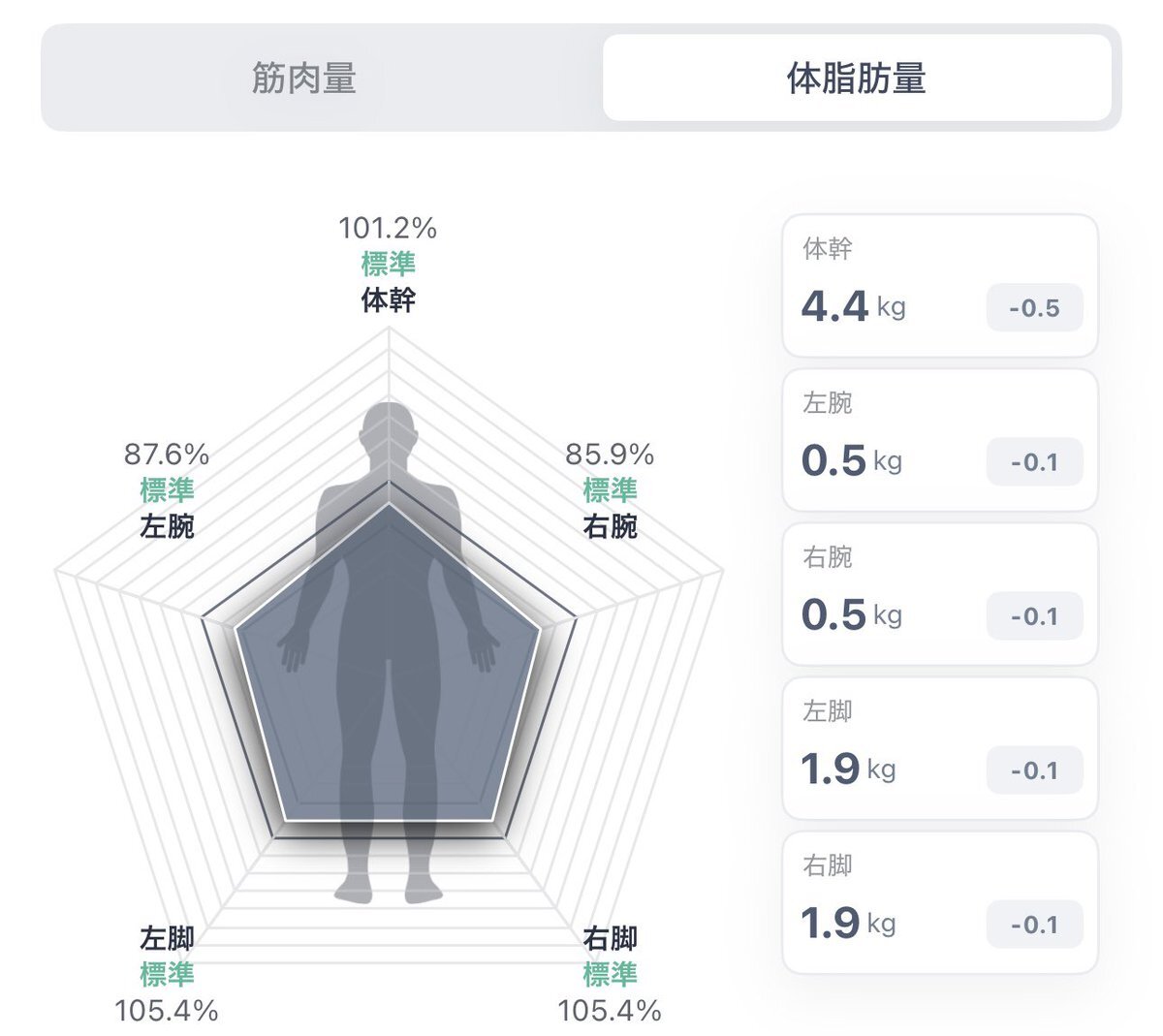Image resolution: width=1163 pixels, height=1036 pixels.
Task: Click the 右脚 label on the radar chart
Action: tap(610, 938)
